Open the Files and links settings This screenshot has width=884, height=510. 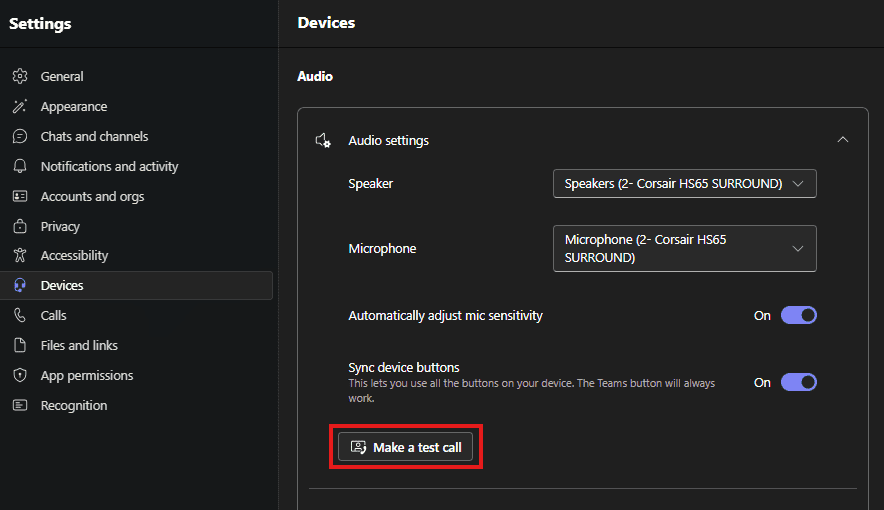click(79, 346)
